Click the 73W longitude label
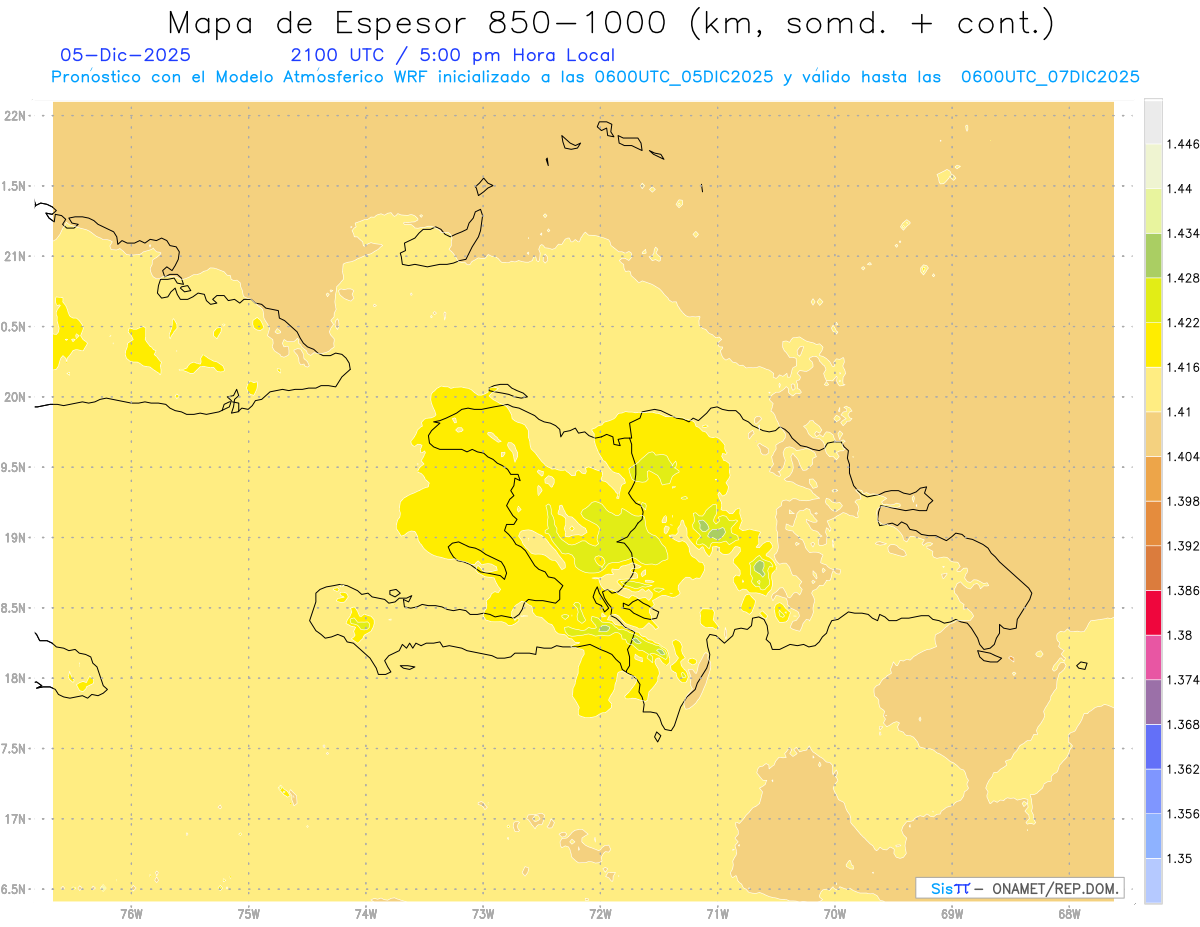The height and width of the screenshot is (927, 1200). pyautogui.click(x=483, y=914)
